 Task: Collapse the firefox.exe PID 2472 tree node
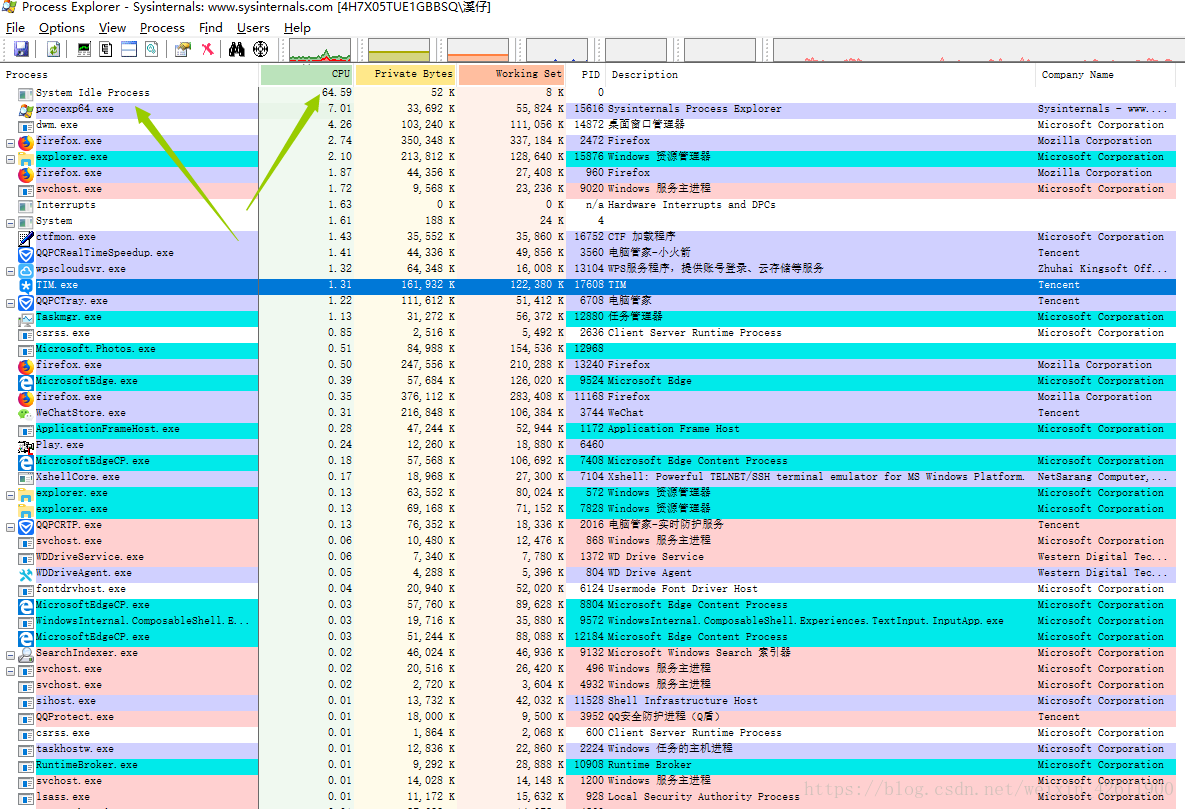(11, 143)
